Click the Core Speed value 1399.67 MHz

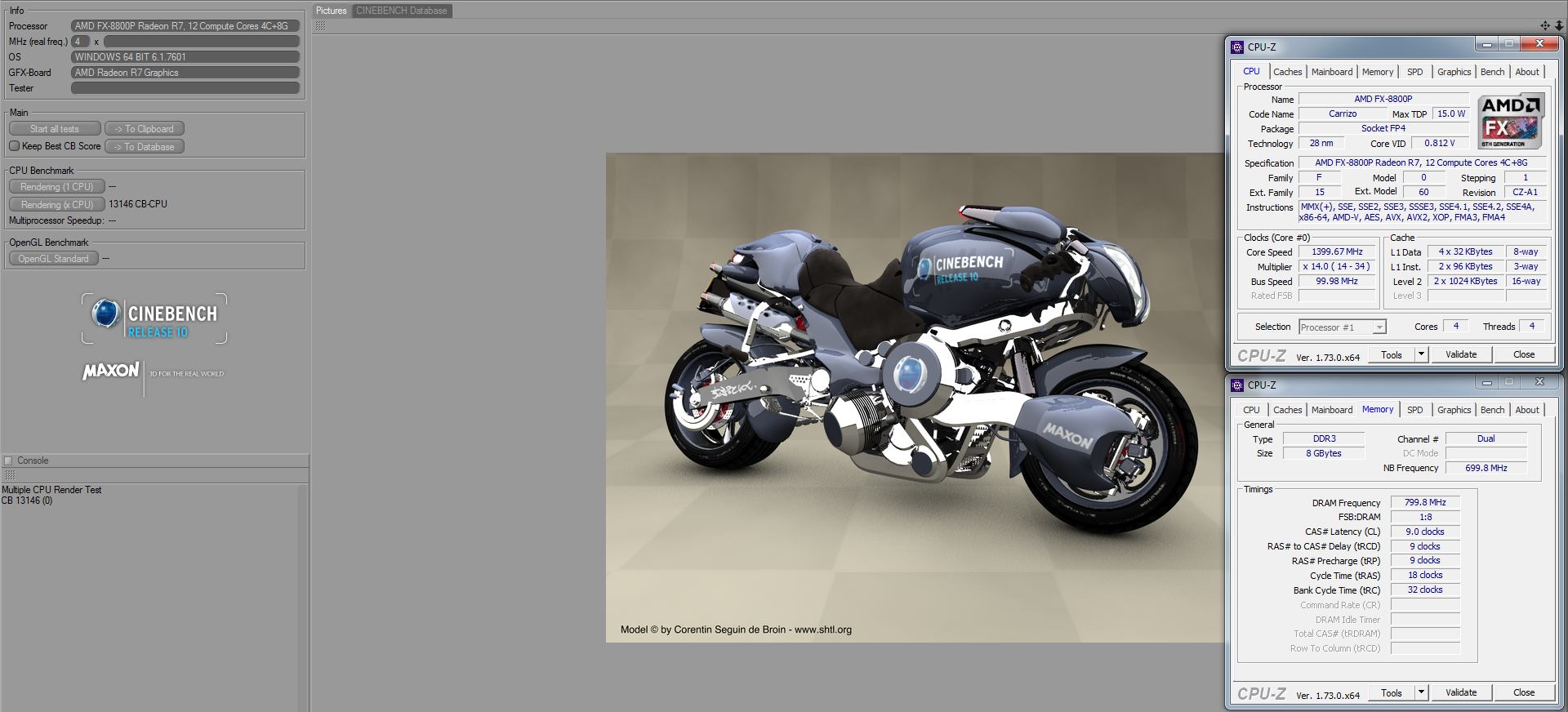coord(1337,251)
